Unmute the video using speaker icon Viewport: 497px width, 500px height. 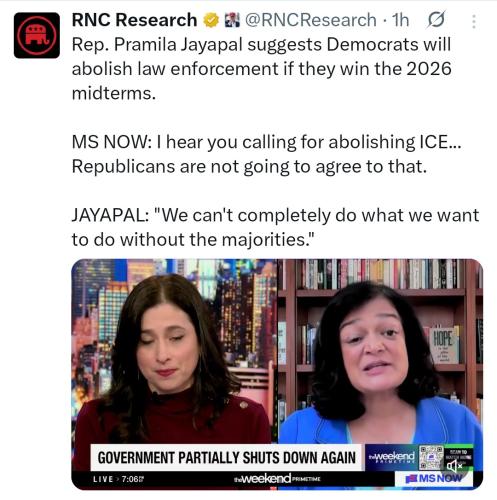[x=455, y=466]
